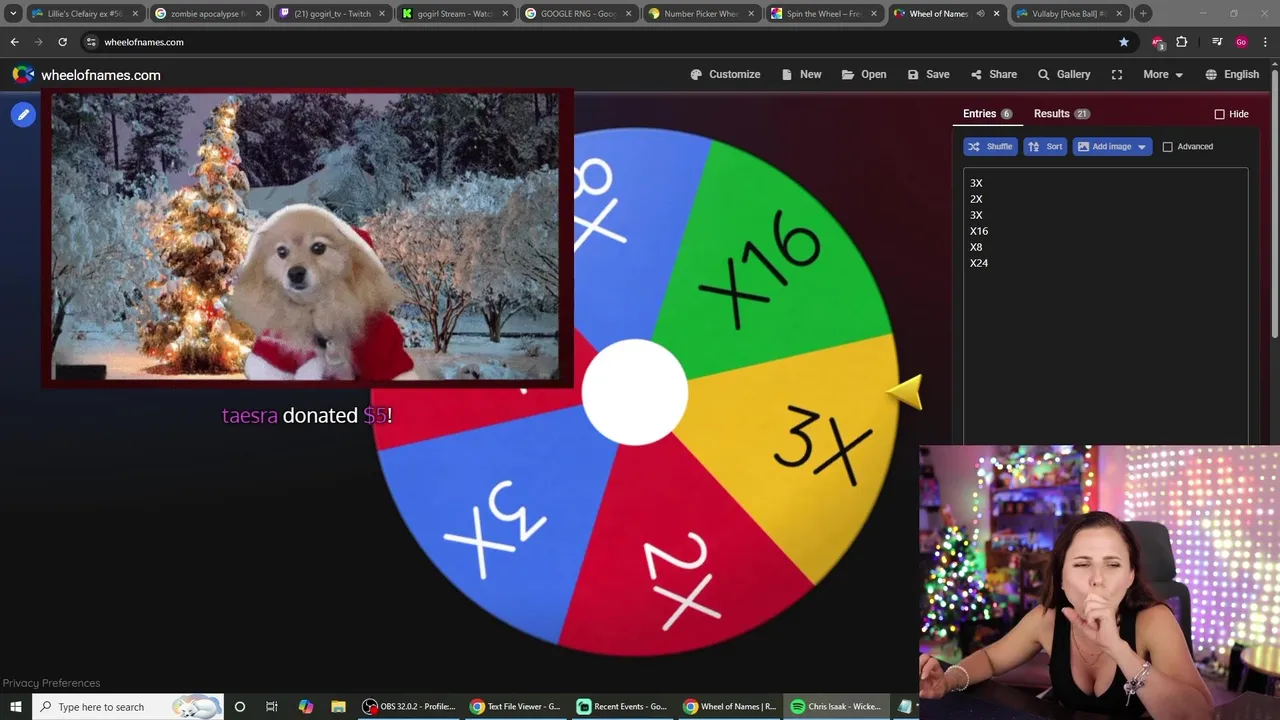Open the Chrome profile avatar

(x=1241, y=42)
